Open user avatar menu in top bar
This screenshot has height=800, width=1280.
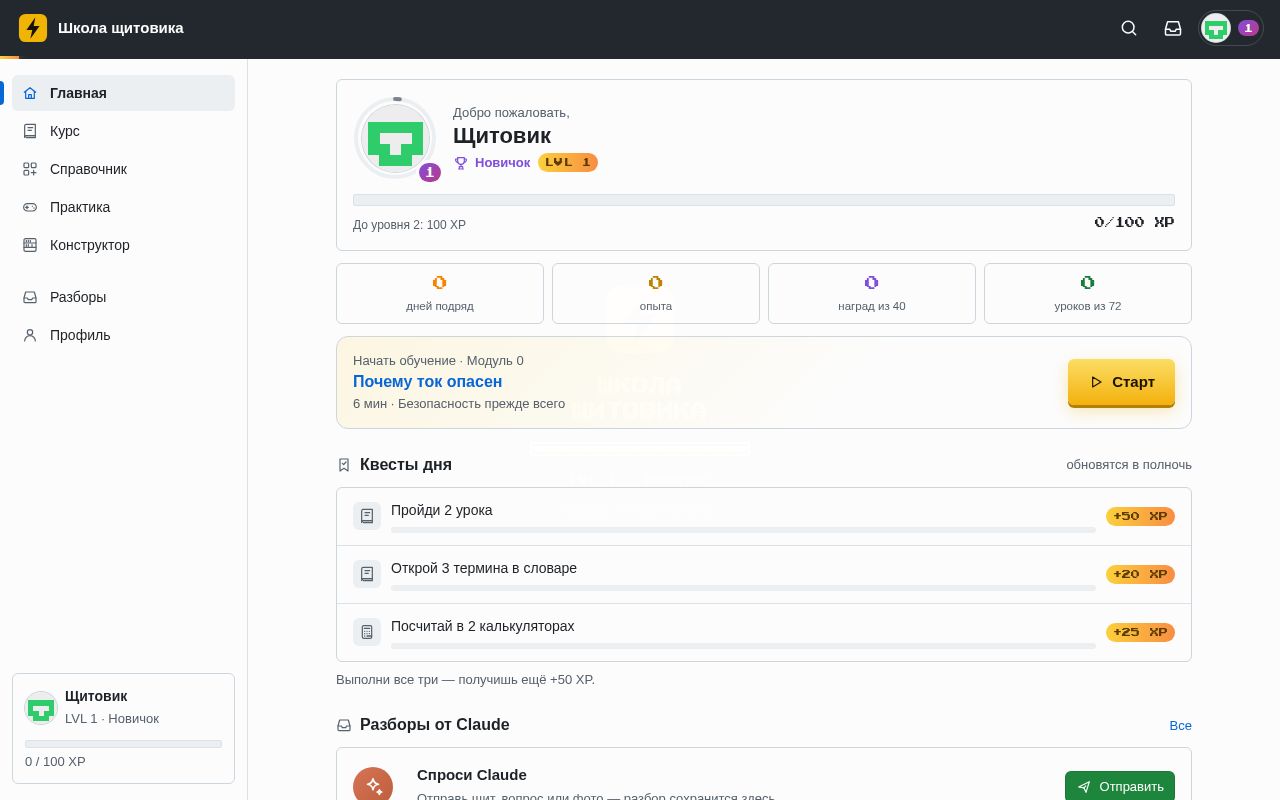click(x=1231, y=28)
